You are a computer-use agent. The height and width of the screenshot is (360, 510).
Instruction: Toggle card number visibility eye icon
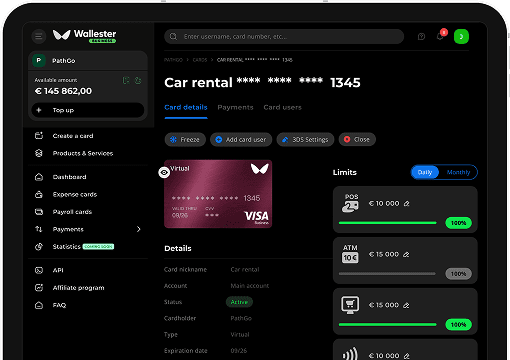pyautogui.click(x=164, y=172)
